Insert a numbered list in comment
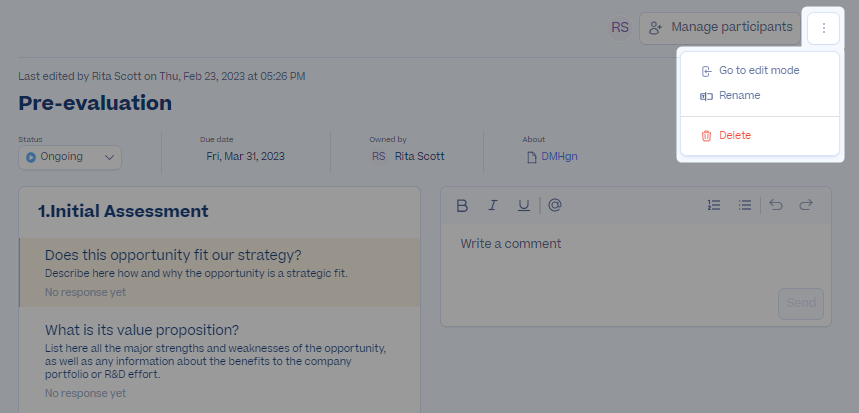859x413 pixels. (714, 205)
